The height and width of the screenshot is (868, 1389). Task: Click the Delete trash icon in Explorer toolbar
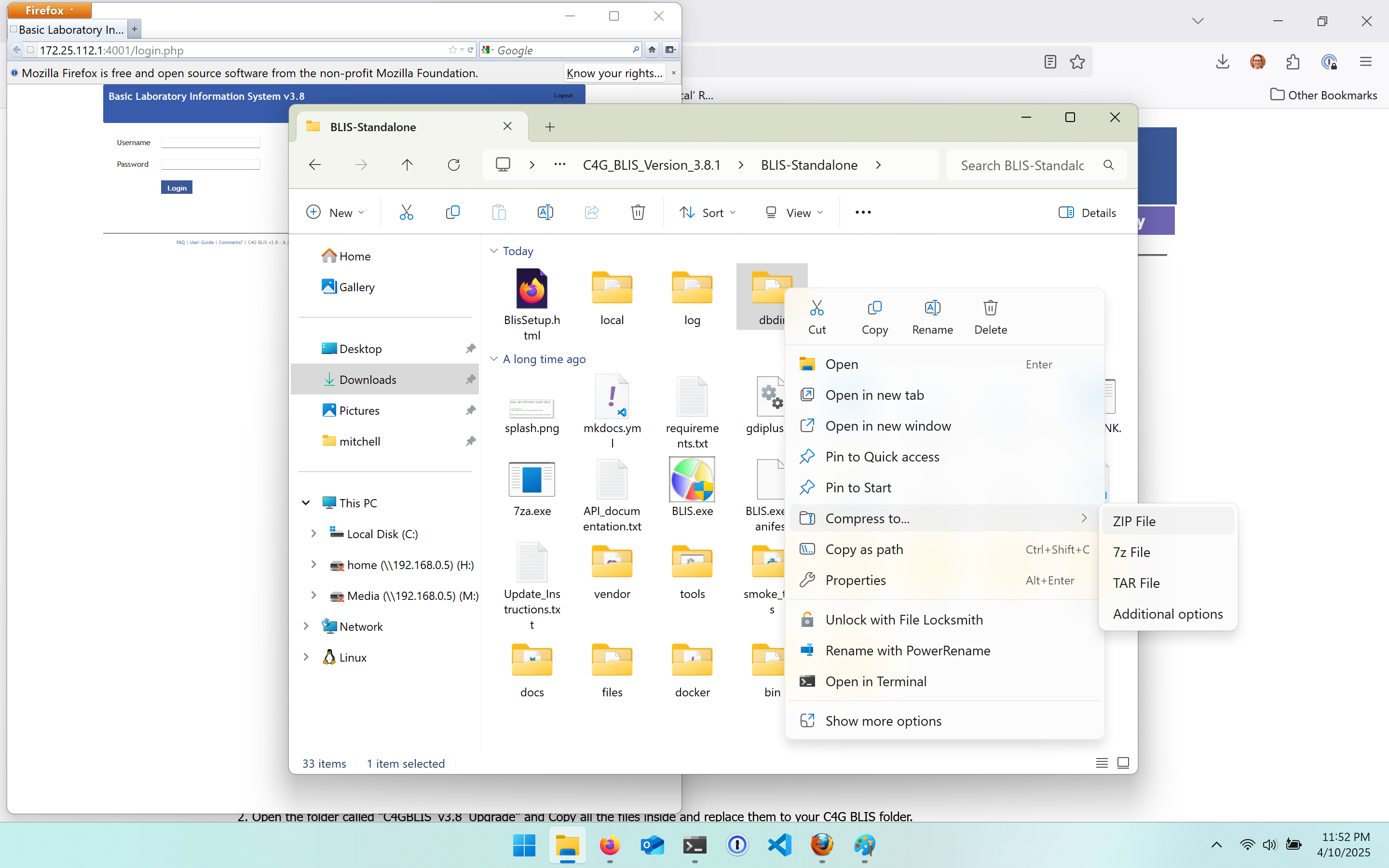(x=638, y=212)
